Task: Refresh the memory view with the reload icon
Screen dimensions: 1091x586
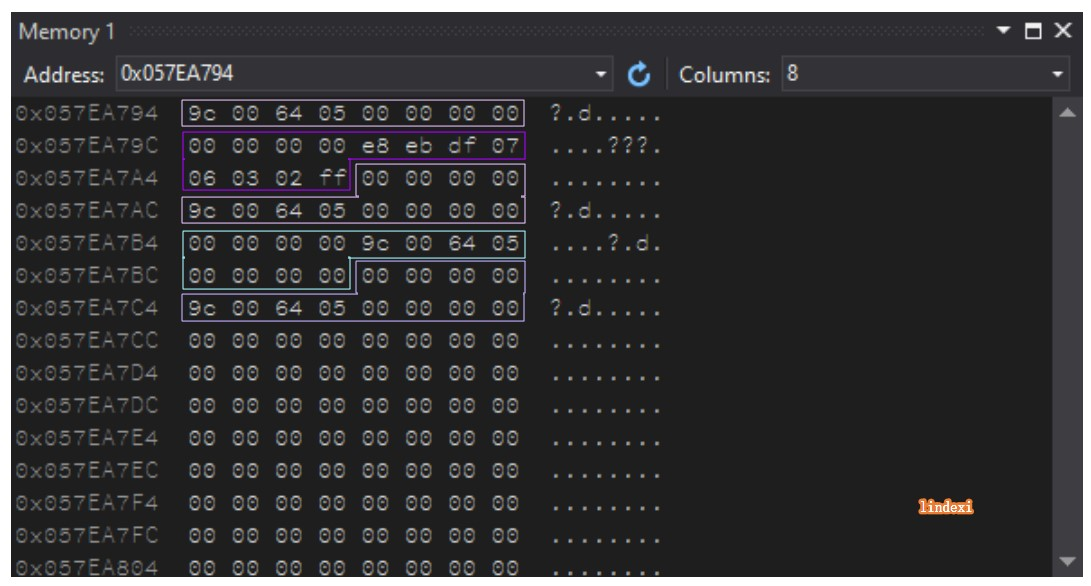Action: pos(639,74)
